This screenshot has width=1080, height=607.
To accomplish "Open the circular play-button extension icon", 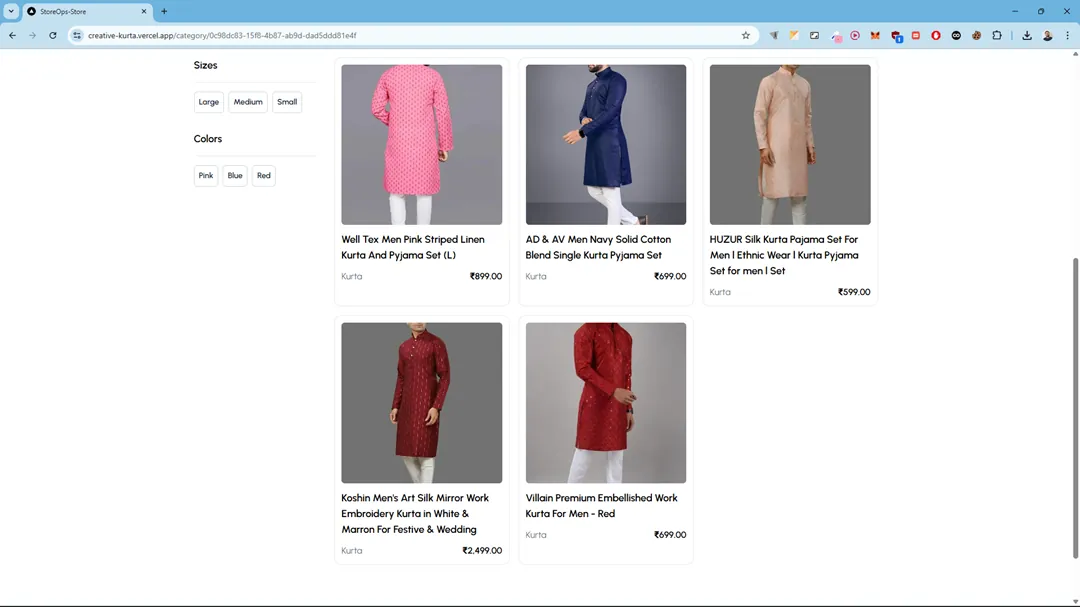I will click(x=855, y=35).
